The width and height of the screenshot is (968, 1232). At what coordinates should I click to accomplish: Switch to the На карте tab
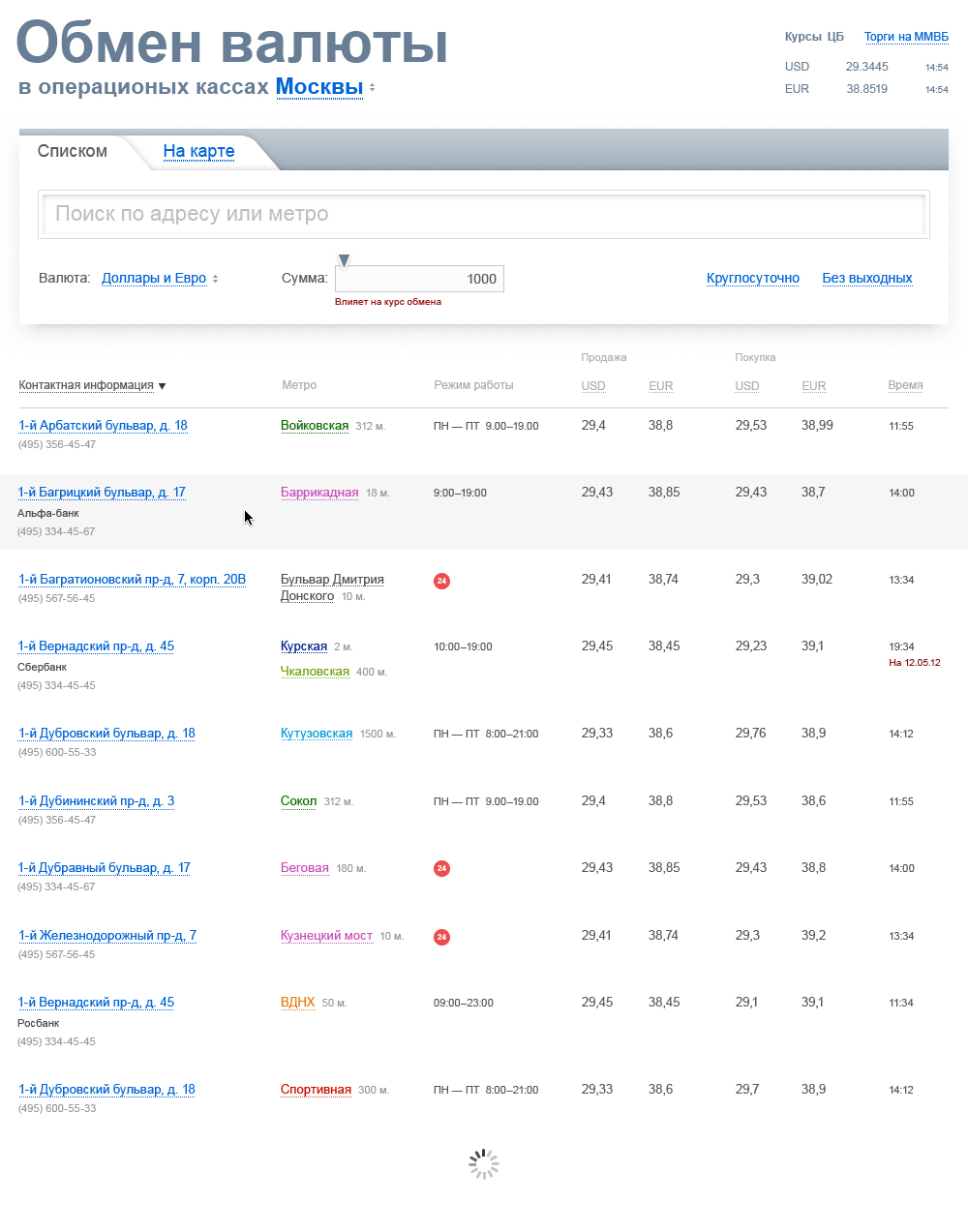coord(198,151)
